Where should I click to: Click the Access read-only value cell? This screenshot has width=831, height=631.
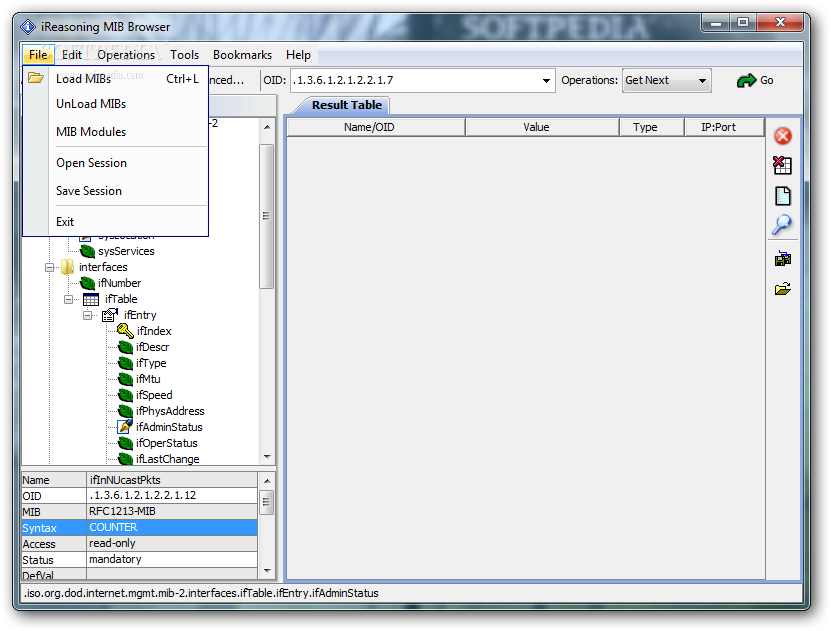[x=172, y=544]
